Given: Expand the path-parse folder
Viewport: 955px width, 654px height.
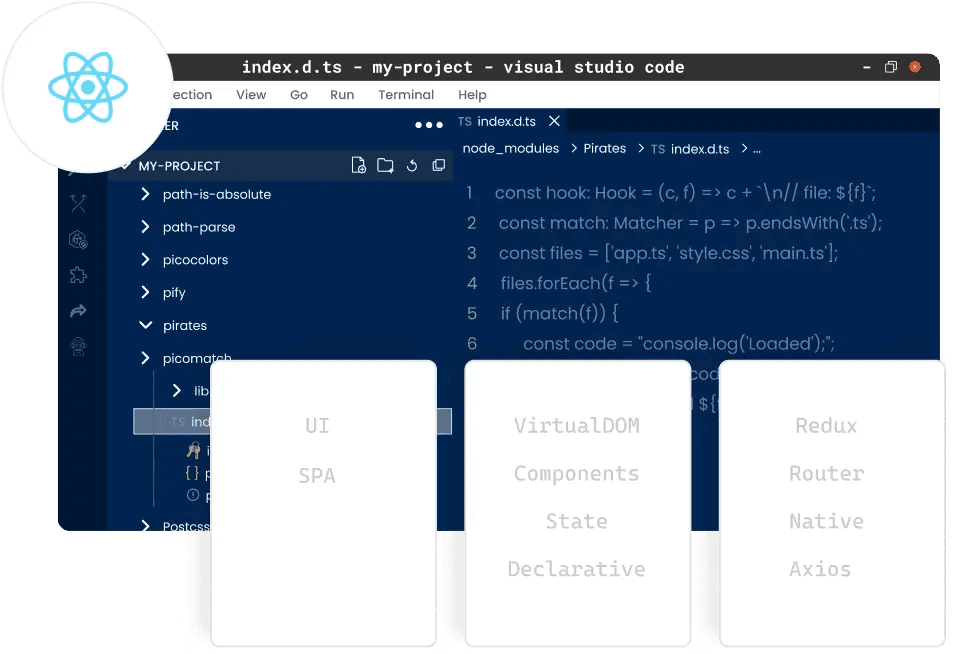Looking at the screenshot, I should 145,227.
